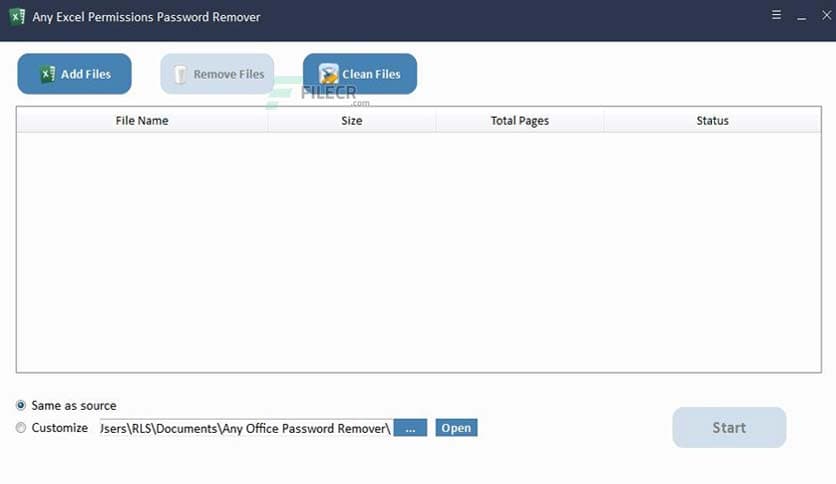Click the Remove Files button
The height and width of the screenshot is (484, 836).
217,74
